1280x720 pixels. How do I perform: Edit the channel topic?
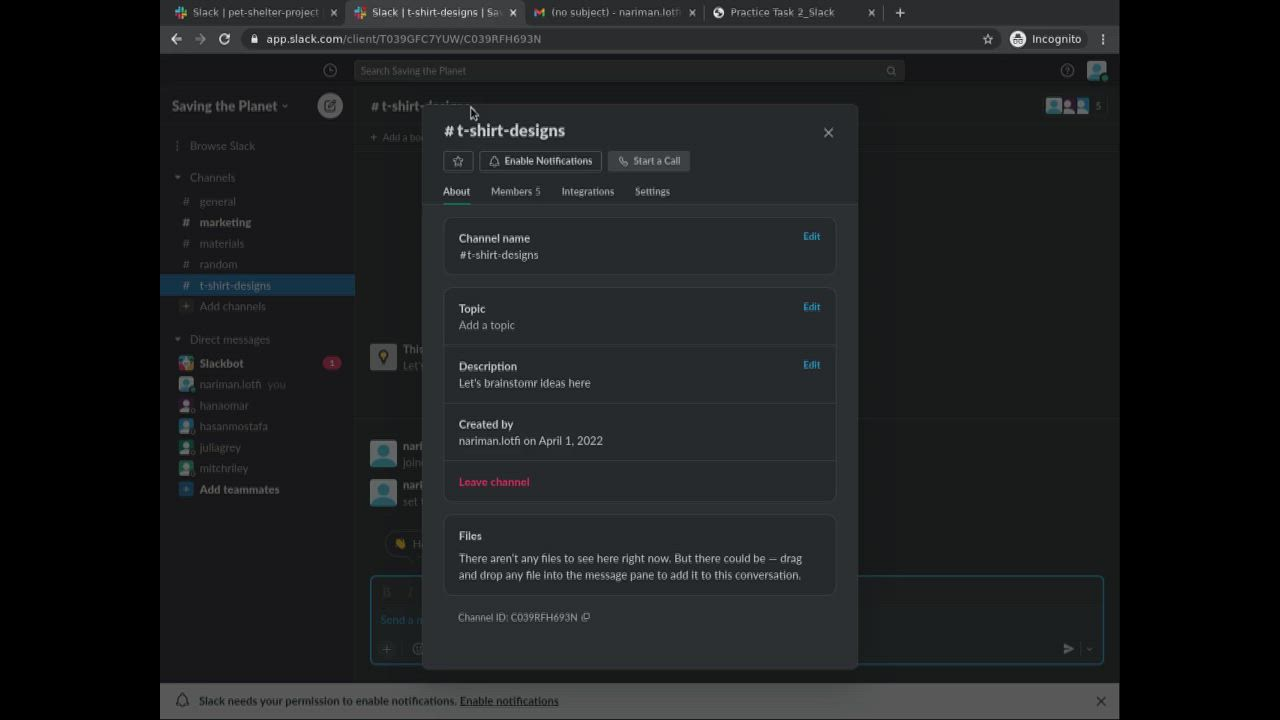[811, 307]
